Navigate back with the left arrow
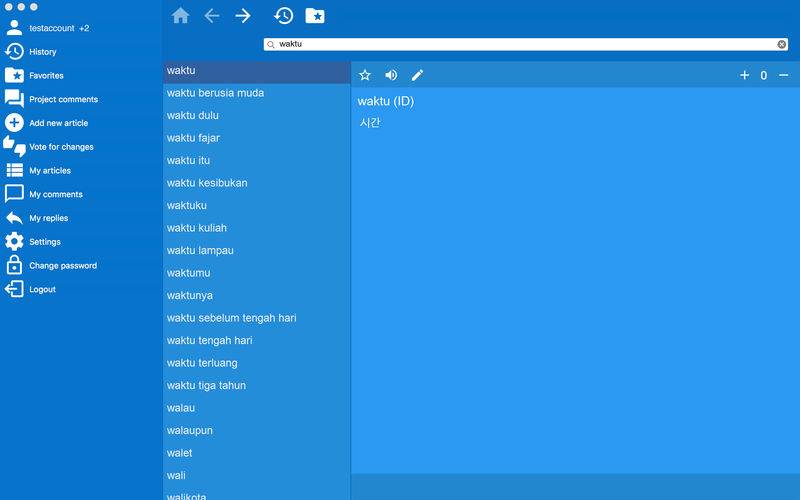The image size is (800, 500). coord(211,16)
